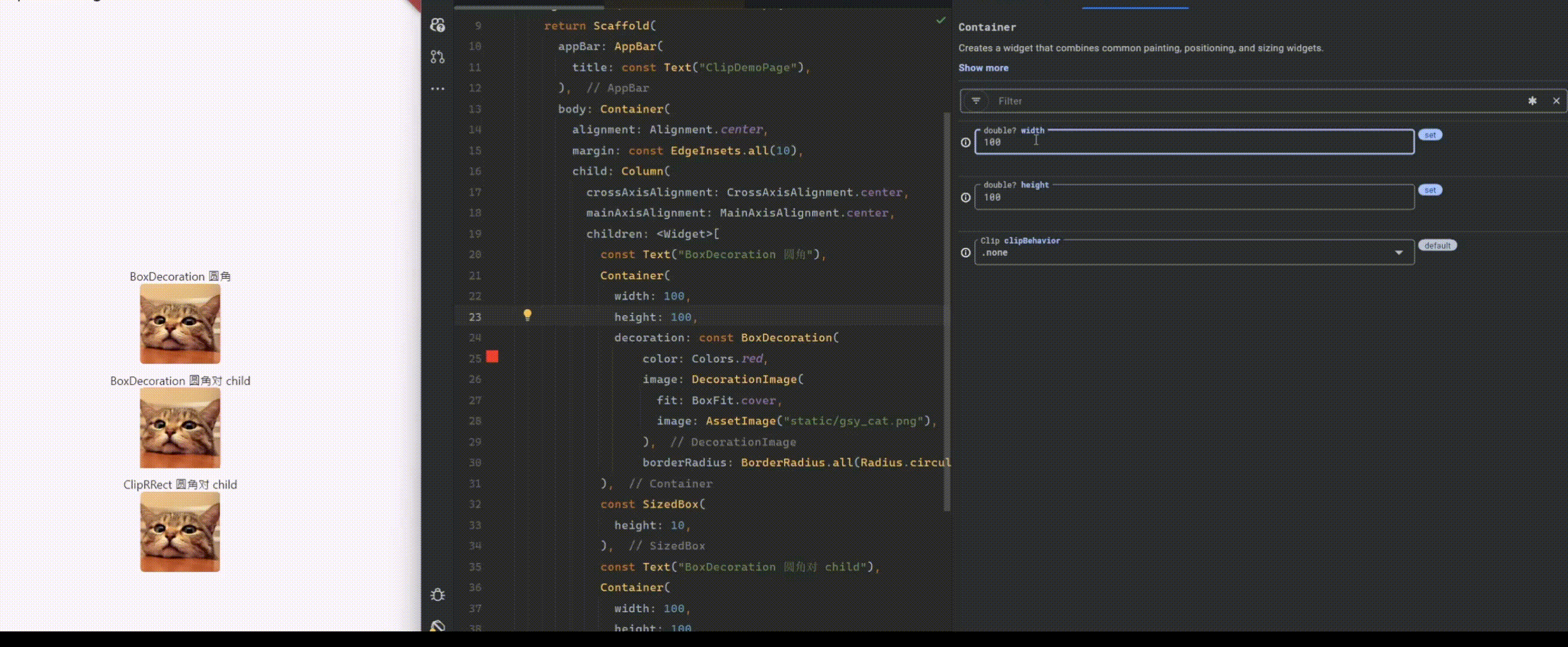
Task: Open the clipBehavior dropdown arrow
Action: click(1399, 253)
